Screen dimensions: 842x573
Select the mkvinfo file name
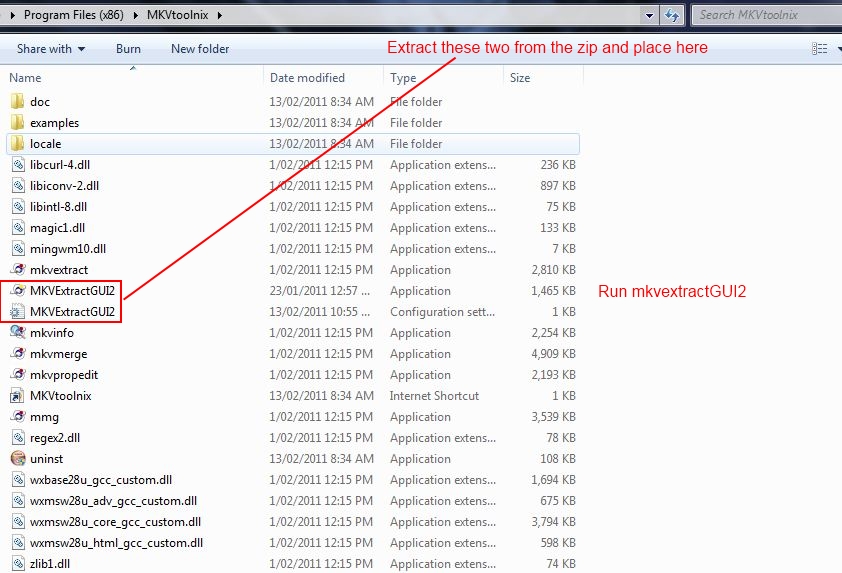click(52, 333)
